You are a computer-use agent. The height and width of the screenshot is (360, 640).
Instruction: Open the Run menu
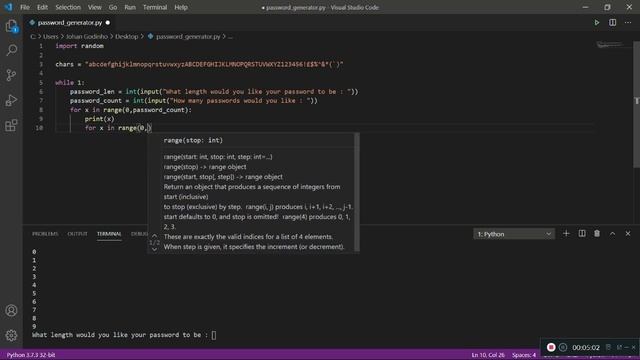click(x=130, y=7)
